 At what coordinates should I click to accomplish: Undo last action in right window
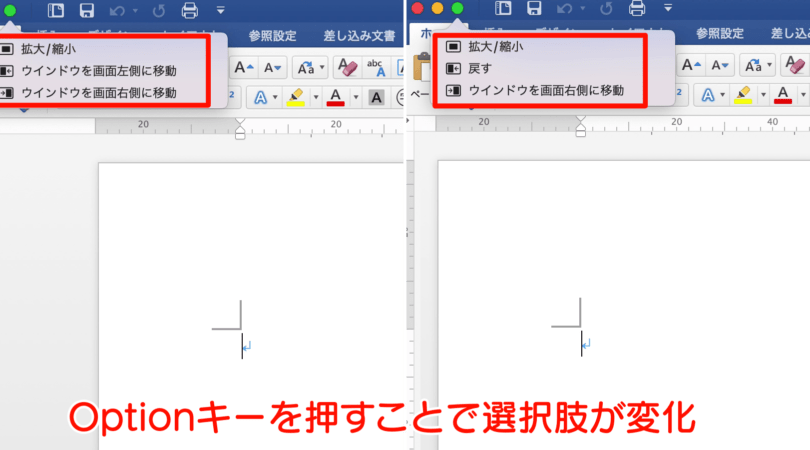coord(565,8)
